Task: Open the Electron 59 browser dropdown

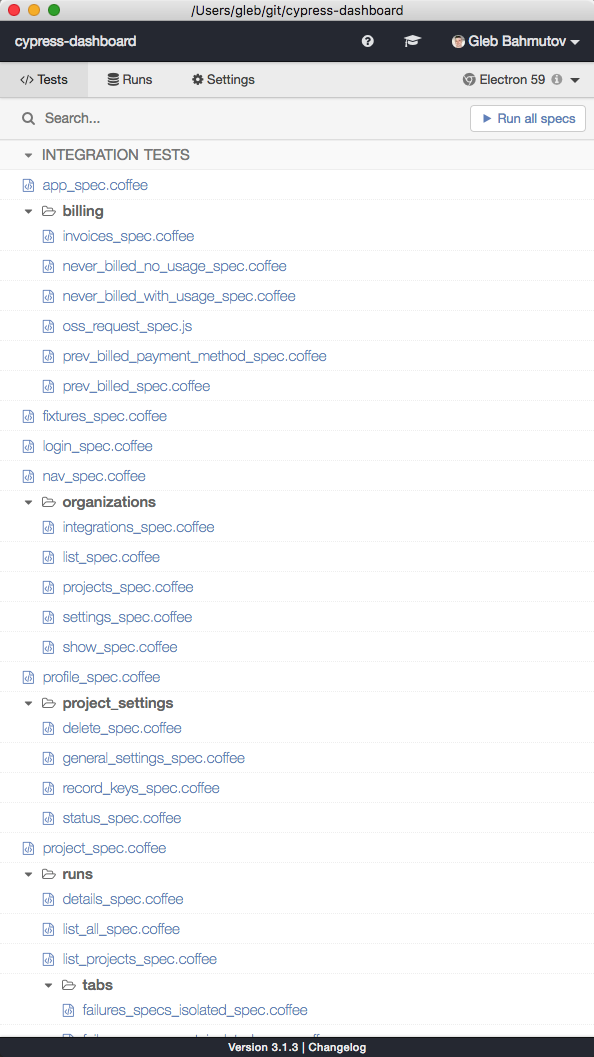Action: 521,80
